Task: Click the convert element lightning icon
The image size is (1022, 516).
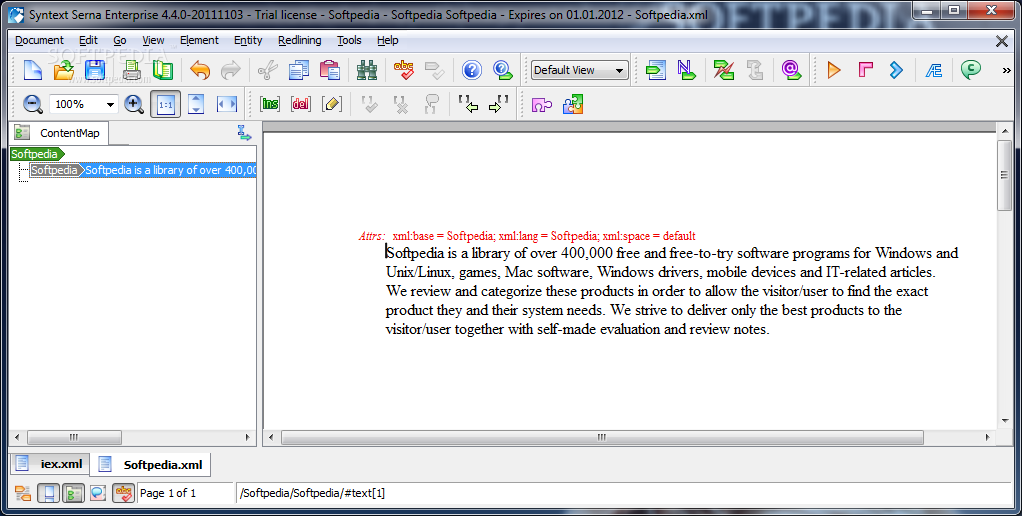Action: [x=723, y=70]
